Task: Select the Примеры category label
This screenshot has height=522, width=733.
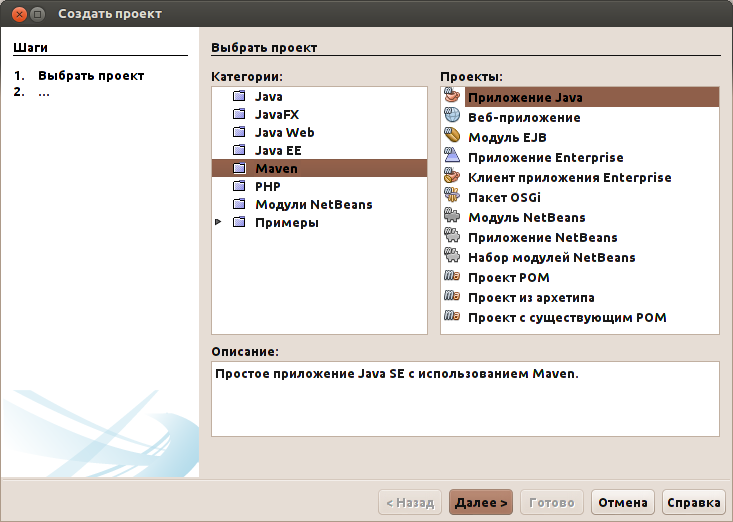Action: coord(287,222)
